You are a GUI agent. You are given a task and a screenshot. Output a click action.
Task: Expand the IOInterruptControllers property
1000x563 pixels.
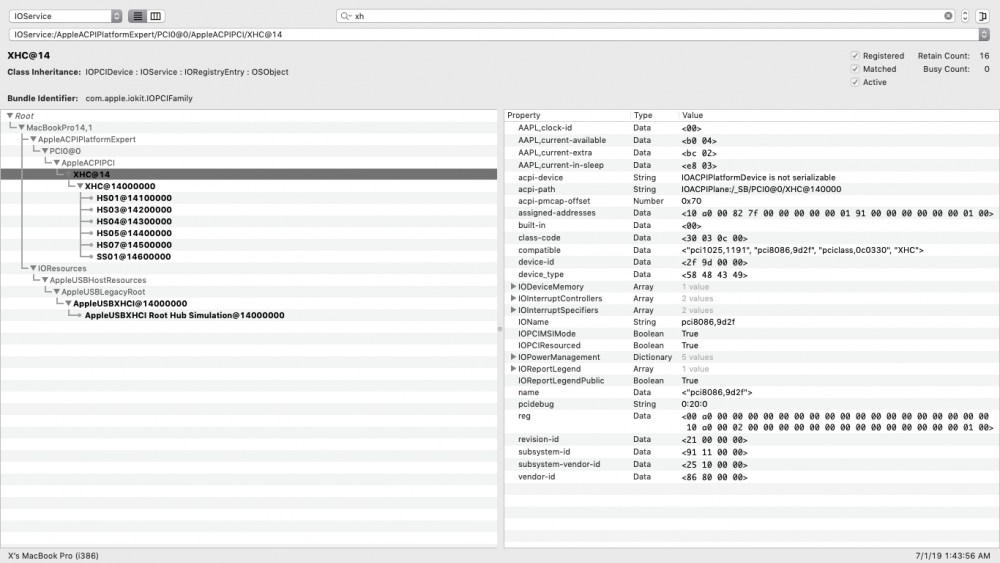513,298
